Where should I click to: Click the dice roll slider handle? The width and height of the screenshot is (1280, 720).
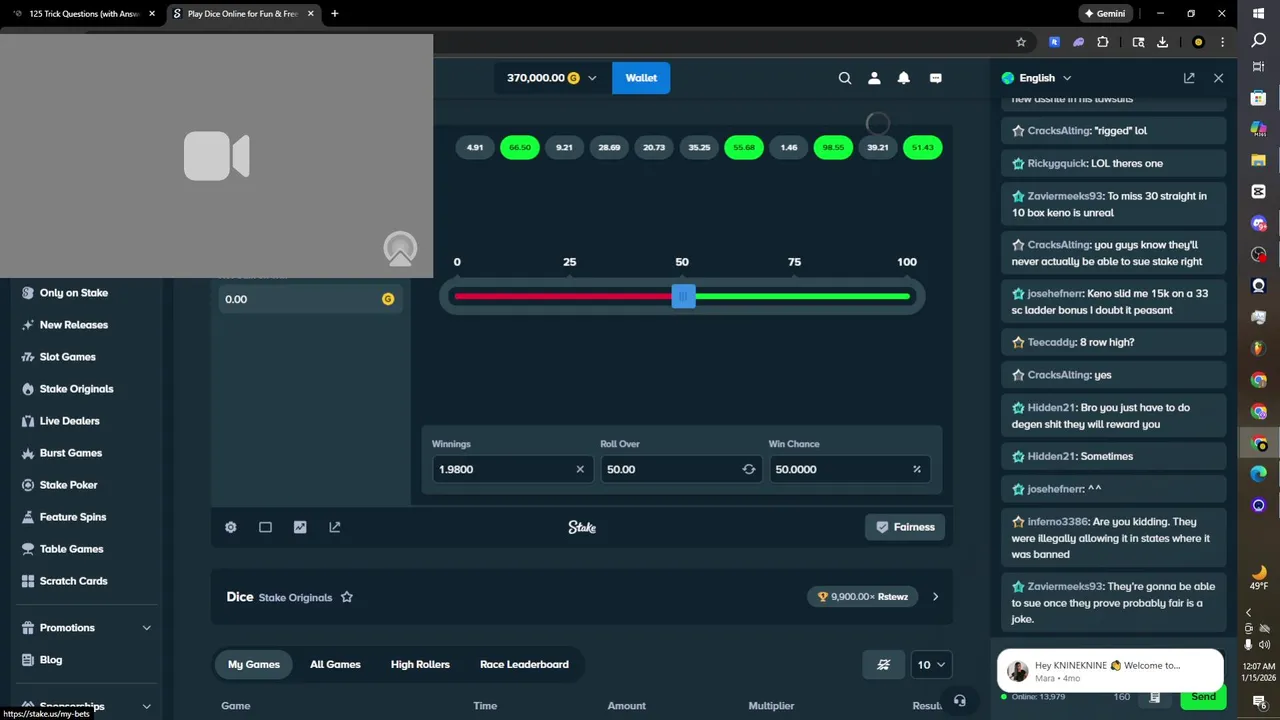pyautogui.click(x=683, y=296)
